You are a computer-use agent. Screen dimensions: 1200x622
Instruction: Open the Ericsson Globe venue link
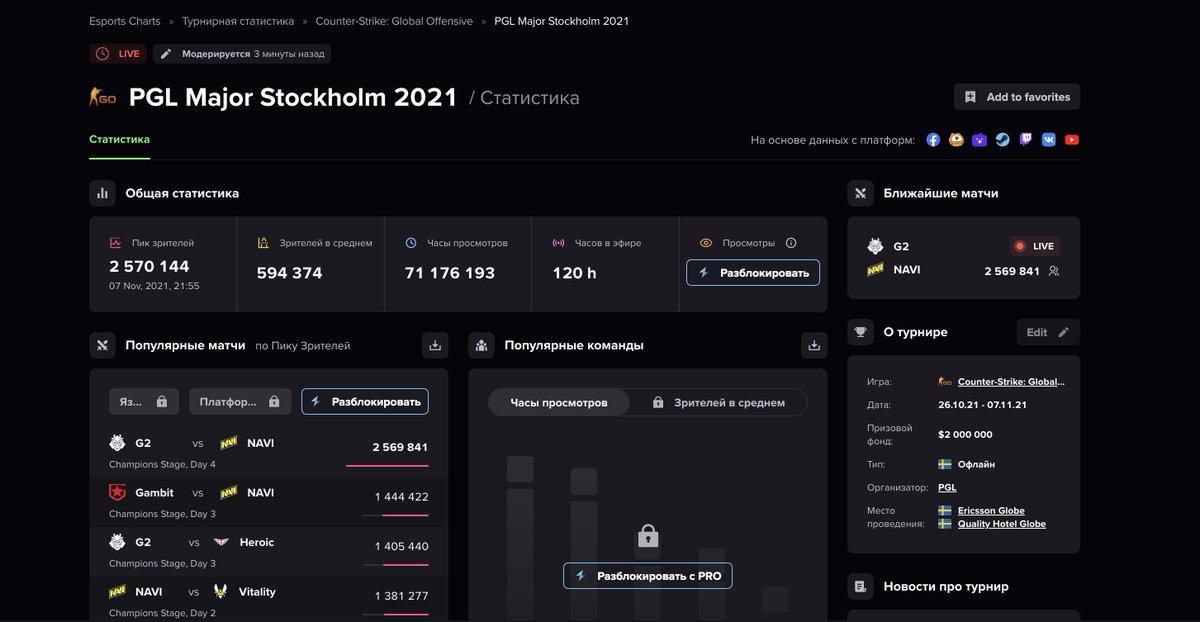coord(991,511)
